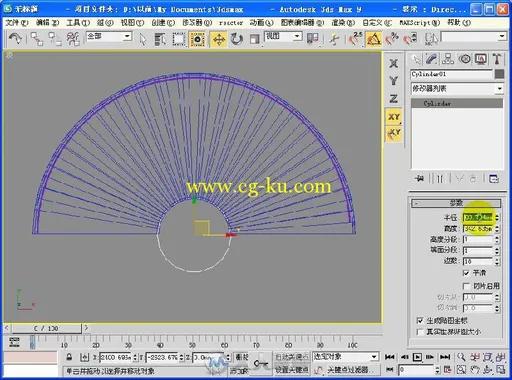This screenshot has height=380, width=512.
Task: Open Edit Named Selection Sets icon
Action: pyautogui.click(x=431, y=39)
